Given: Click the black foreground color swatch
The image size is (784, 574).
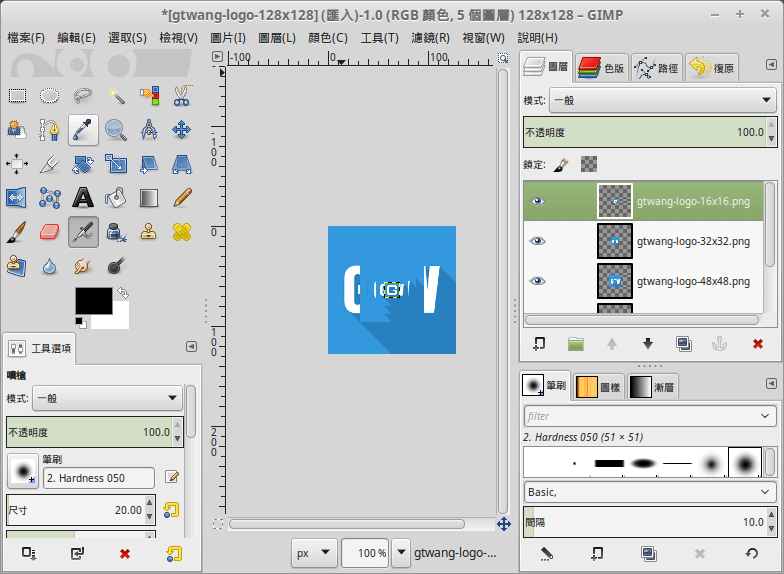Looking at the screenshot, I should 94,299.
